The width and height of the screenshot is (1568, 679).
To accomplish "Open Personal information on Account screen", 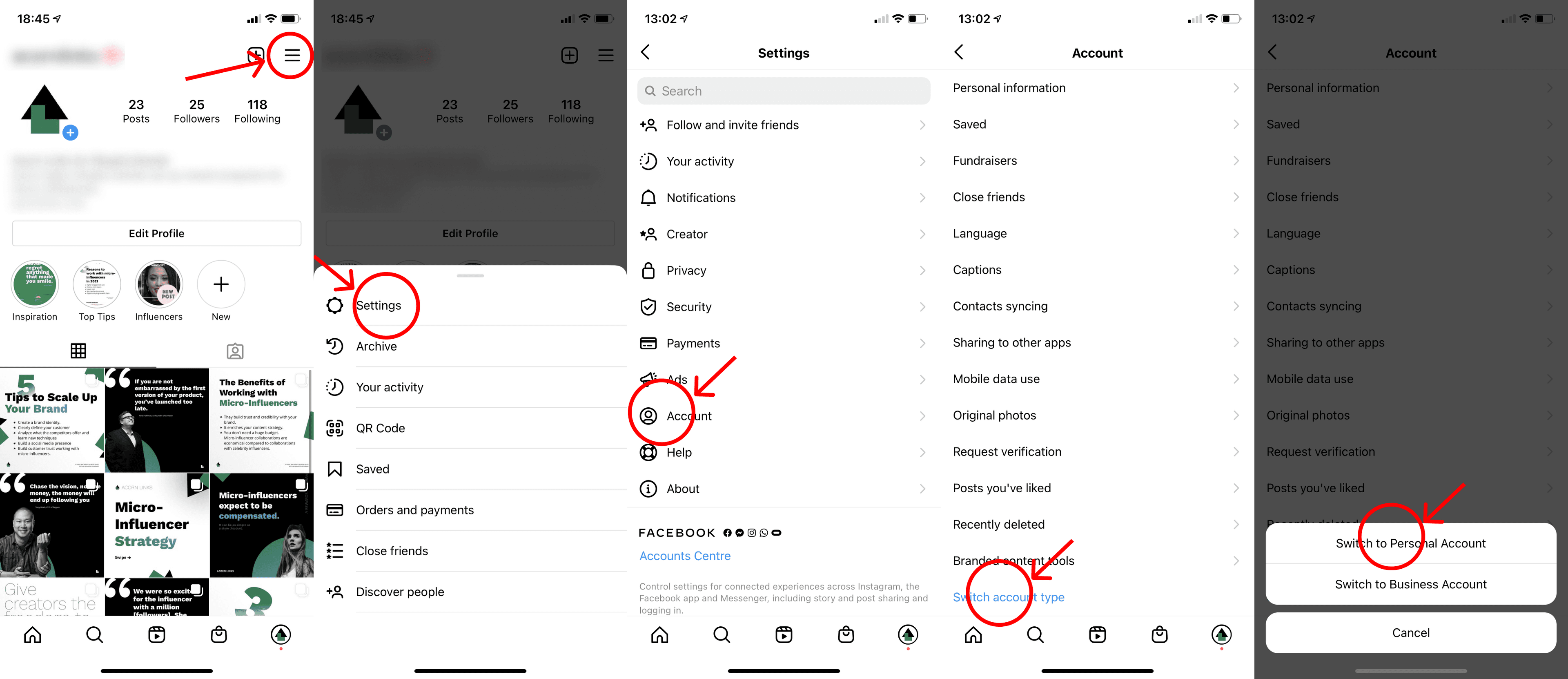I will pos(1097,88).
